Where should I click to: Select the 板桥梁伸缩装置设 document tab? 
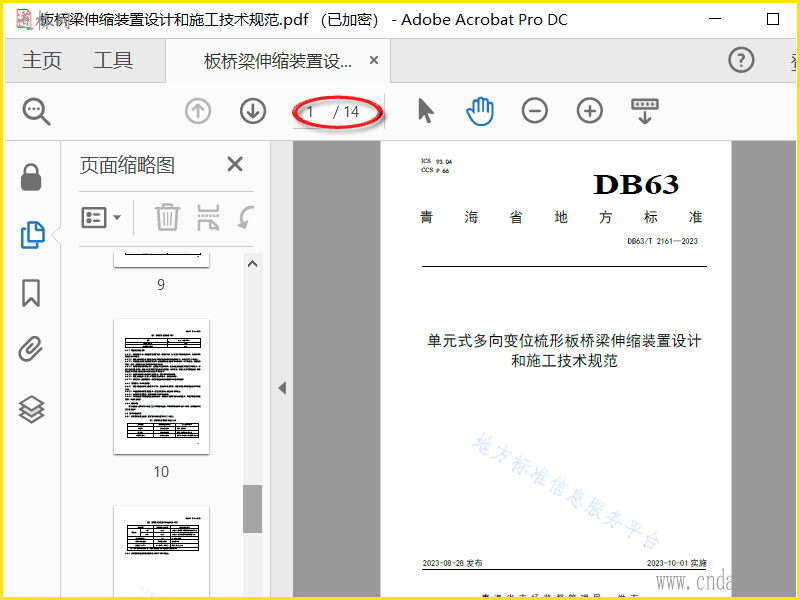[x=278, y=61]
